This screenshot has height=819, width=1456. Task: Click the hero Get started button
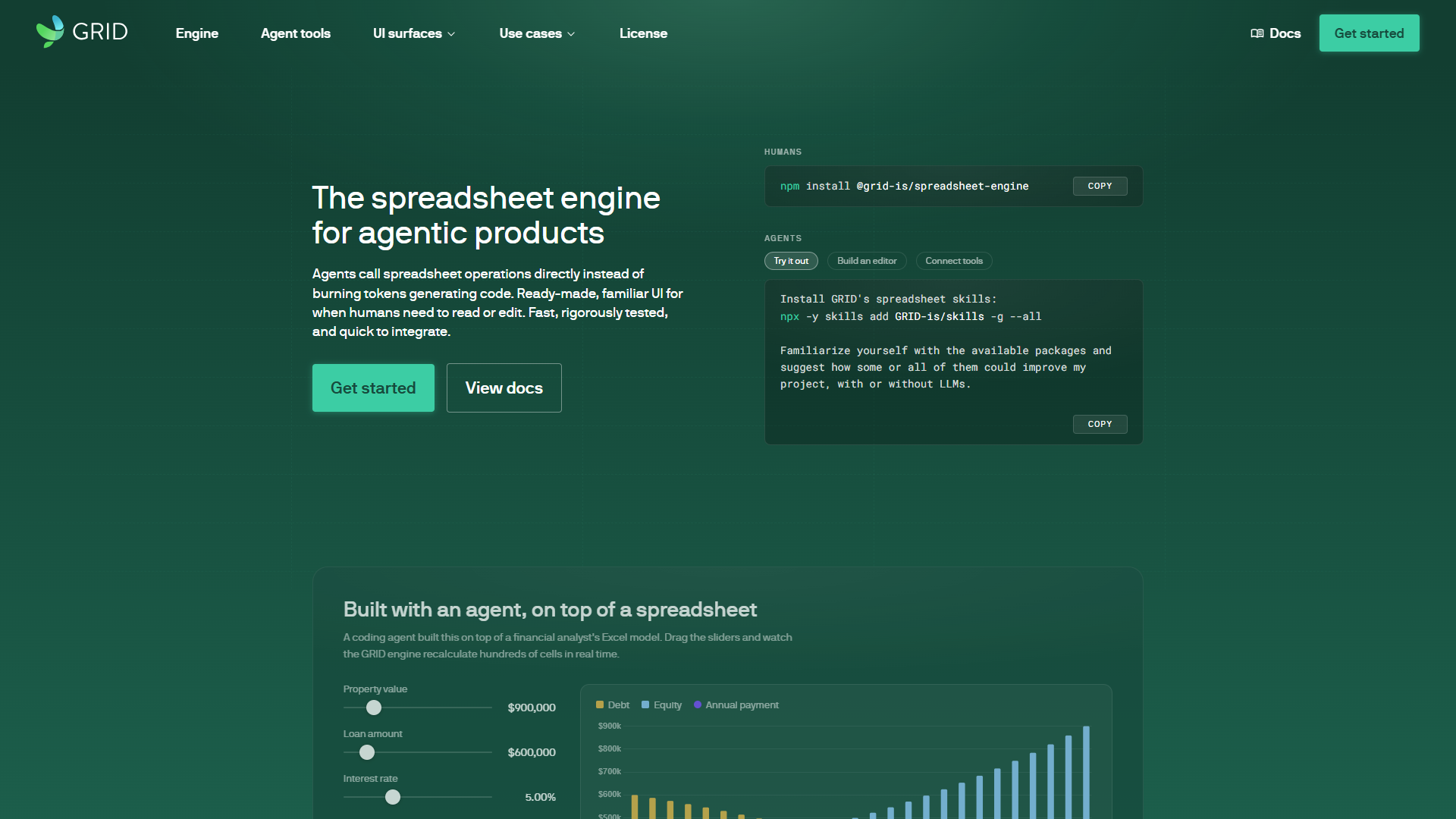(x=373, y=388)
